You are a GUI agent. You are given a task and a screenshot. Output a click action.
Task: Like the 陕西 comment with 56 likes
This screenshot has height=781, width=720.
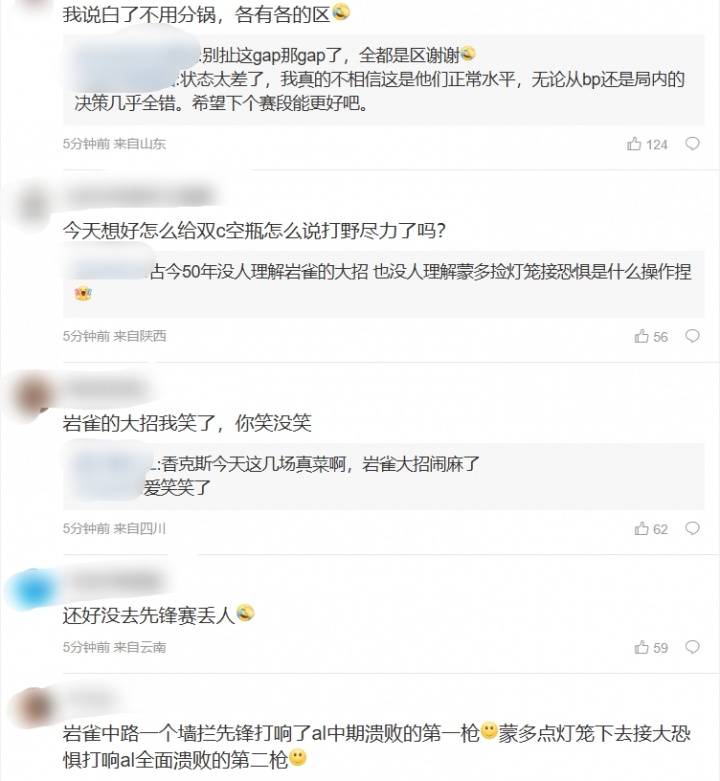coord(641,336)
